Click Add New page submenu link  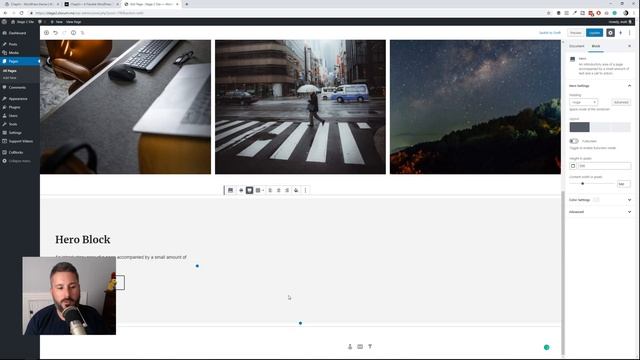(x=9, y=78)
